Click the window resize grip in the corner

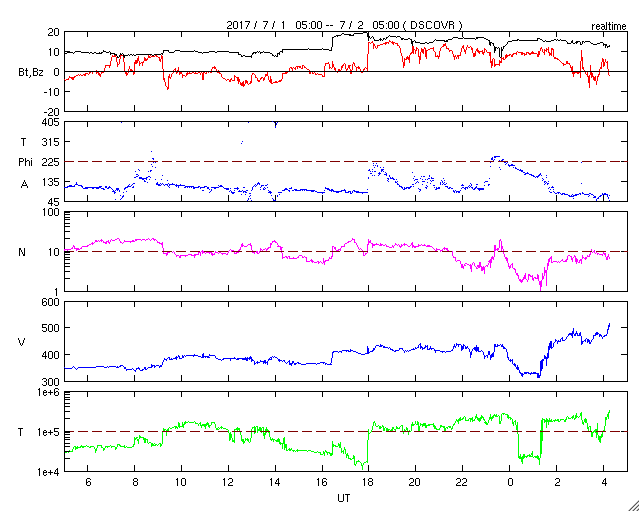[x=633, y=505]
